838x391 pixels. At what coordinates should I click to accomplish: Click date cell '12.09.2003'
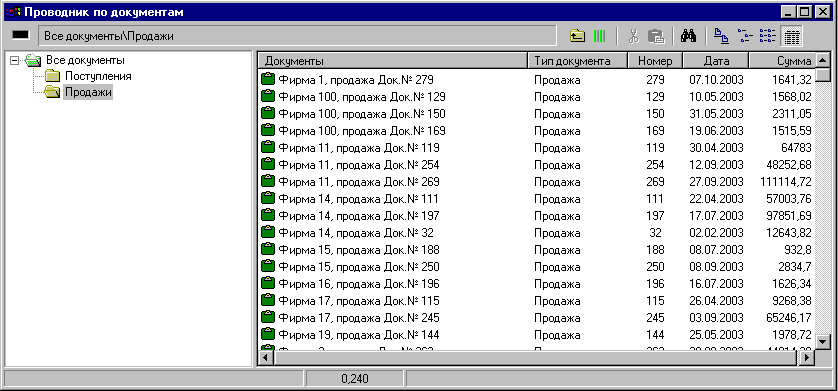tap(716, 165)
